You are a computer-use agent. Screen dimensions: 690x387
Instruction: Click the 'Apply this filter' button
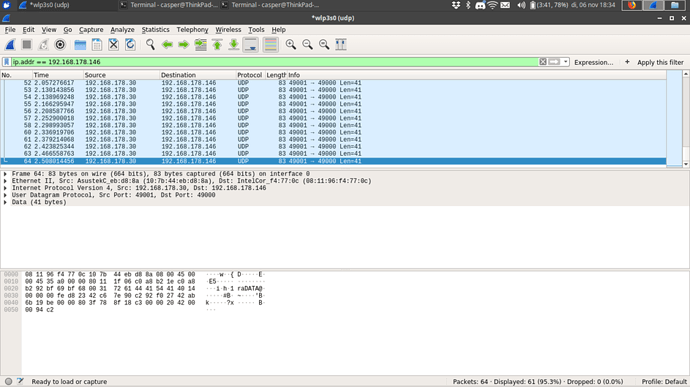(661, 63)
